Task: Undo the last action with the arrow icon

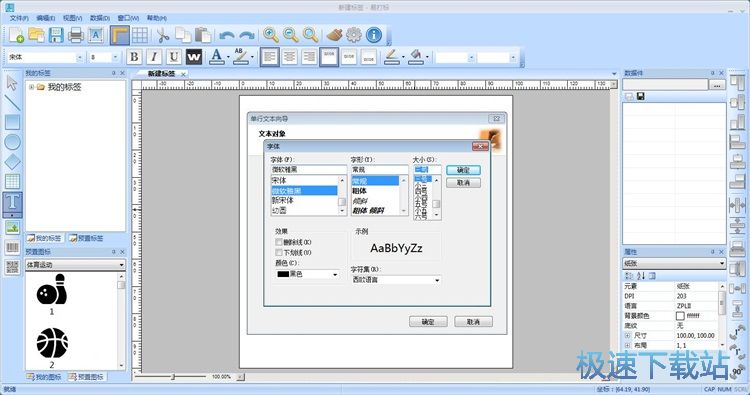Action: tap(226, 36)
